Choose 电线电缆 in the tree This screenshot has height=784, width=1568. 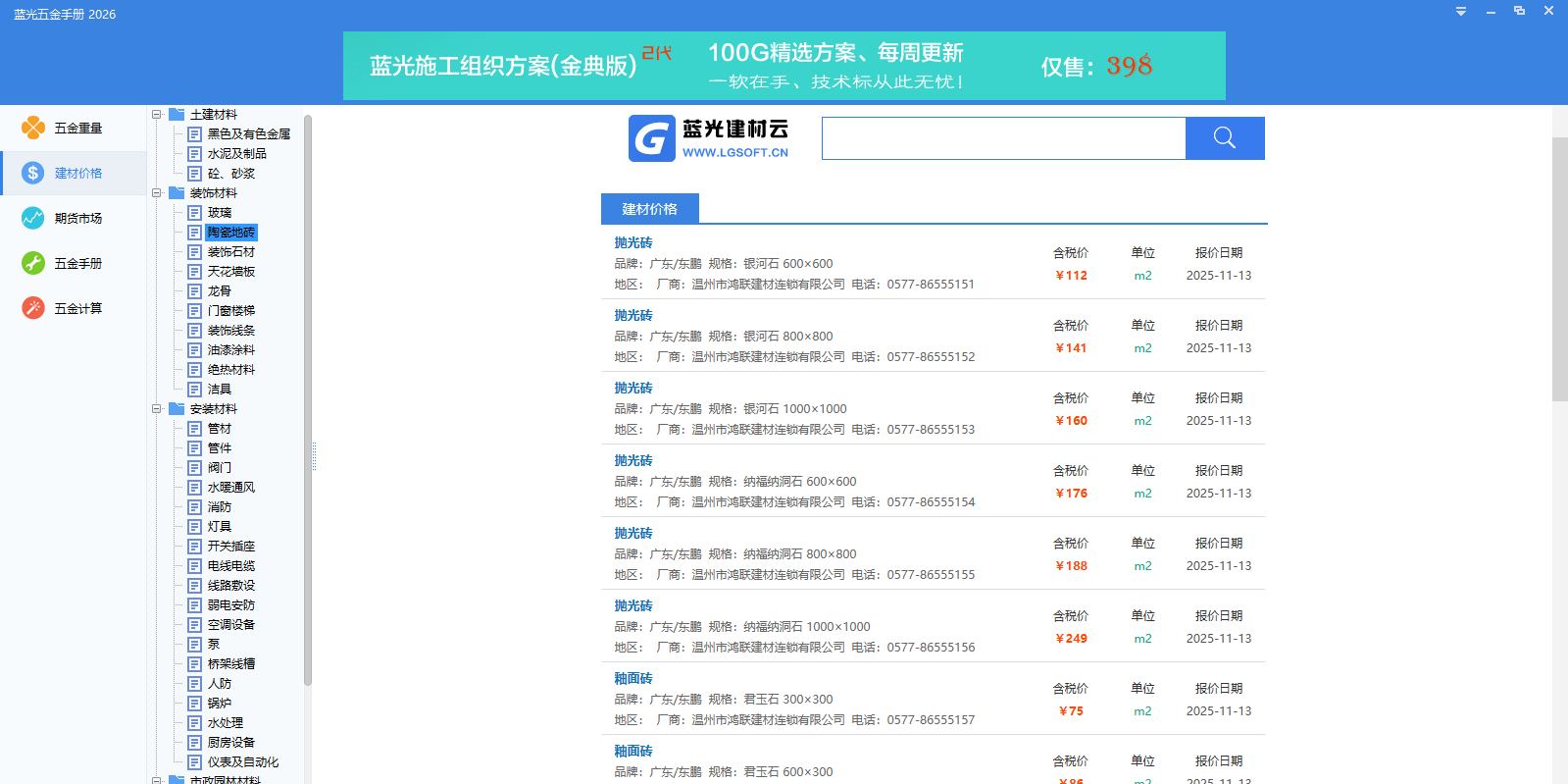click(x=231, y=566)
